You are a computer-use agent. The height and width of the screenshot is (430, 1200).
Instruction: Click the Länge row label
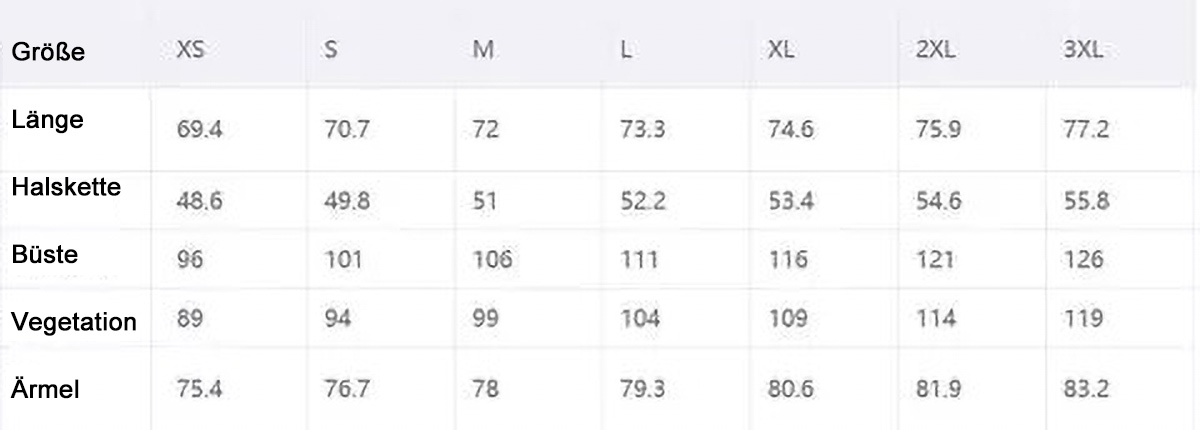(48, 118)
